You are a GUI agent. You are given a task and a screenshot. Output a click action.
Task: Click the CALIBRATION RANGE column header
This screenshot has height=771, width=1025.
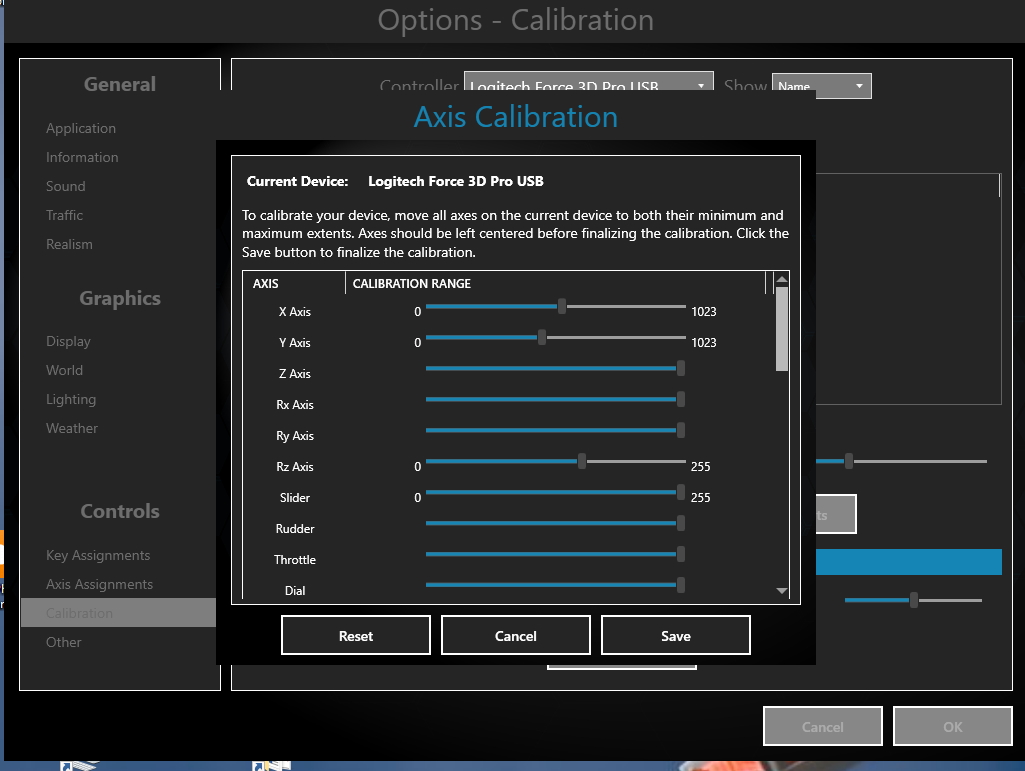coord(412,283)
